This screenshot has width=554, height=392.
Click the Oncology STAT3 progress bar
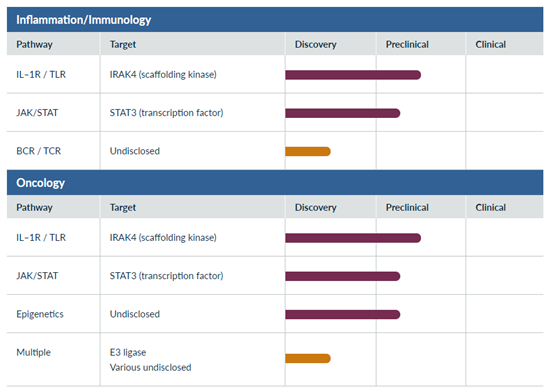(343, 276)
